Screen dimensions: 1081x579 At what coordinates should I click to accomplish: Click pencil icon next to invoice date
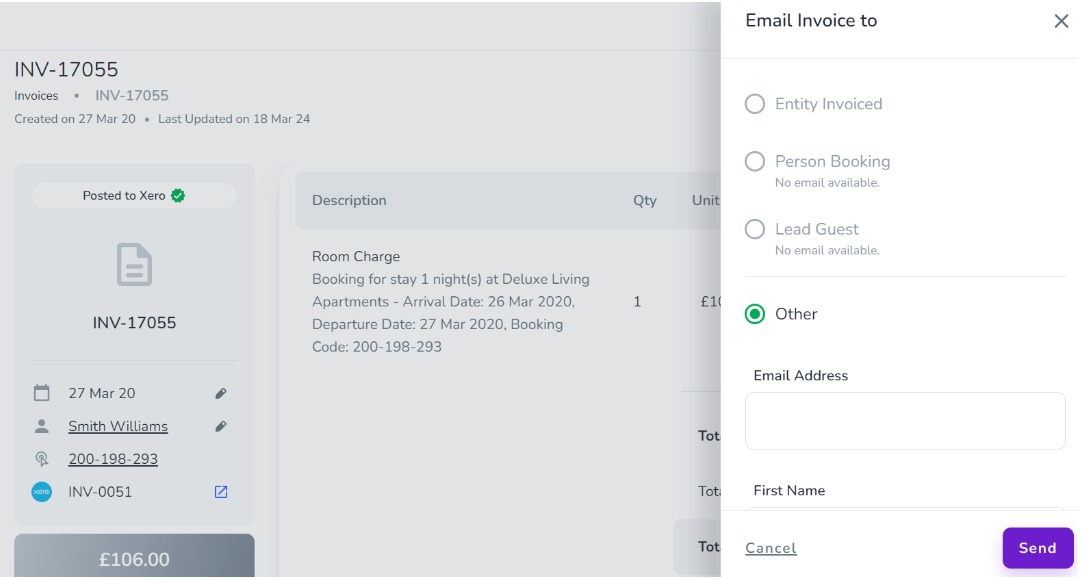(221, 394)
